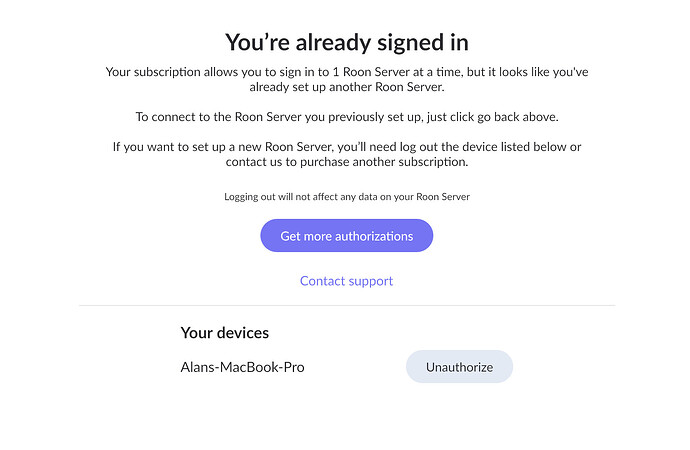Click the divider line above Your devices
The height and width of the screenshot is (450, 690).
pos(347,305)
